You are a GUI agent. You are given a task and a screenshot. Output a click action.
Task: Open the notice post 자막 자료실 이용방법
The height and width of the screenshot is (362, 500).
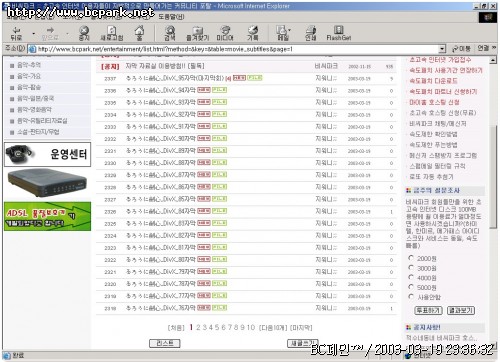(165, 66)
